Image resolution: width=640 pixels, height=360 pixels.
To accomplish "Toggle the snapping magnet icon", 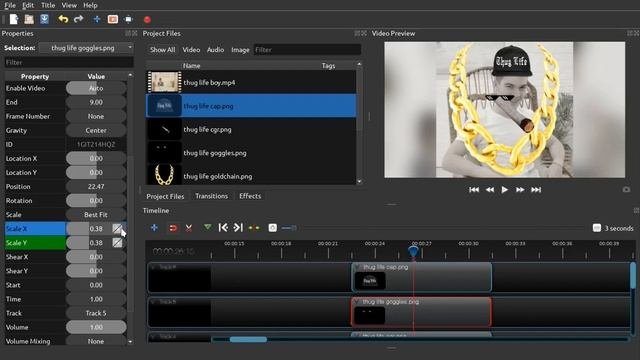I will click(x=173, y=228).
